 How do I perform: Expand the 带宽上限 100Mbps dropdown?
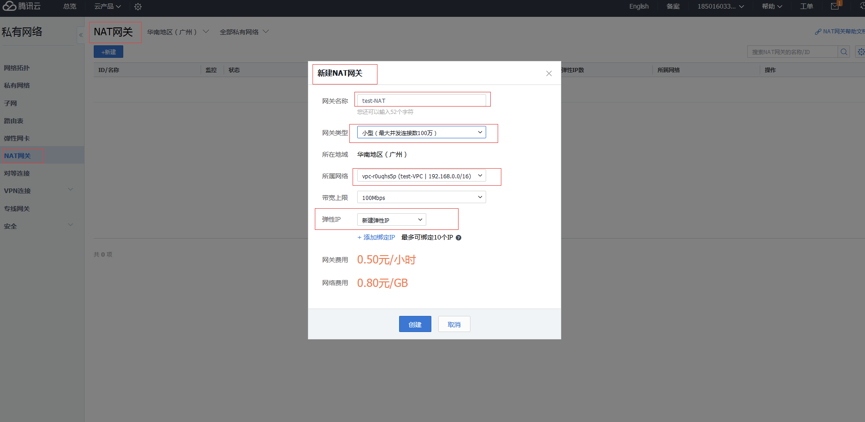click(x=421, y=198)
